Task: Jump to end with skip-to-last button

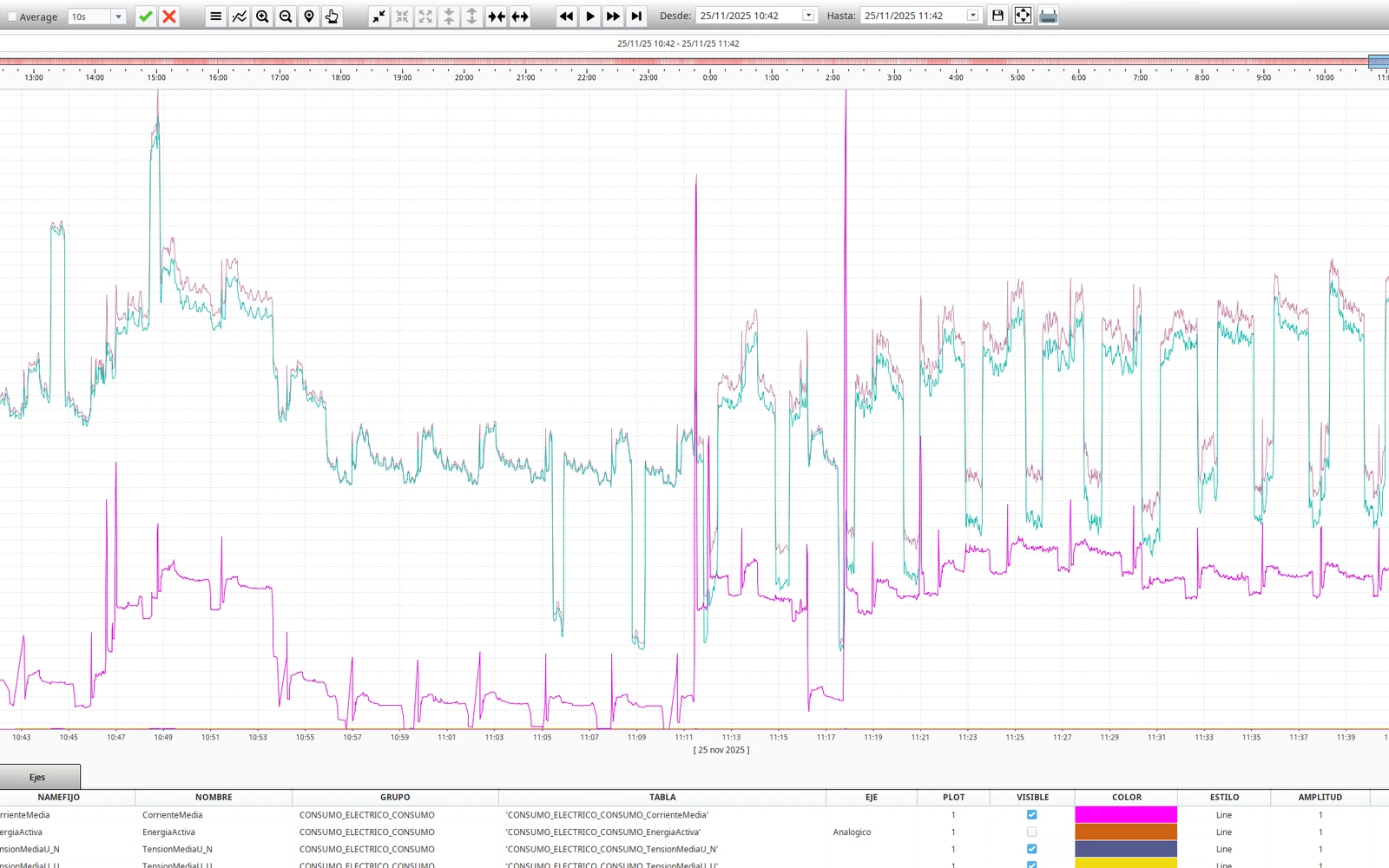Action: (x=636, y=16)
